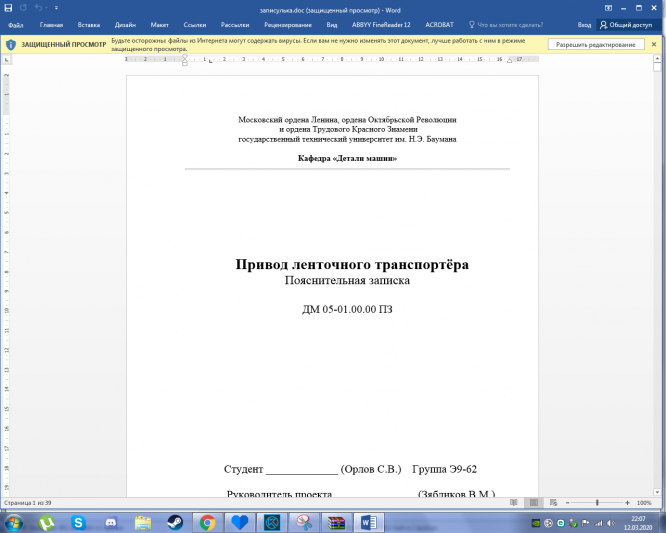Switch to the Рассылки ribbon tab

pyautogui.click(x=235, y=25)
